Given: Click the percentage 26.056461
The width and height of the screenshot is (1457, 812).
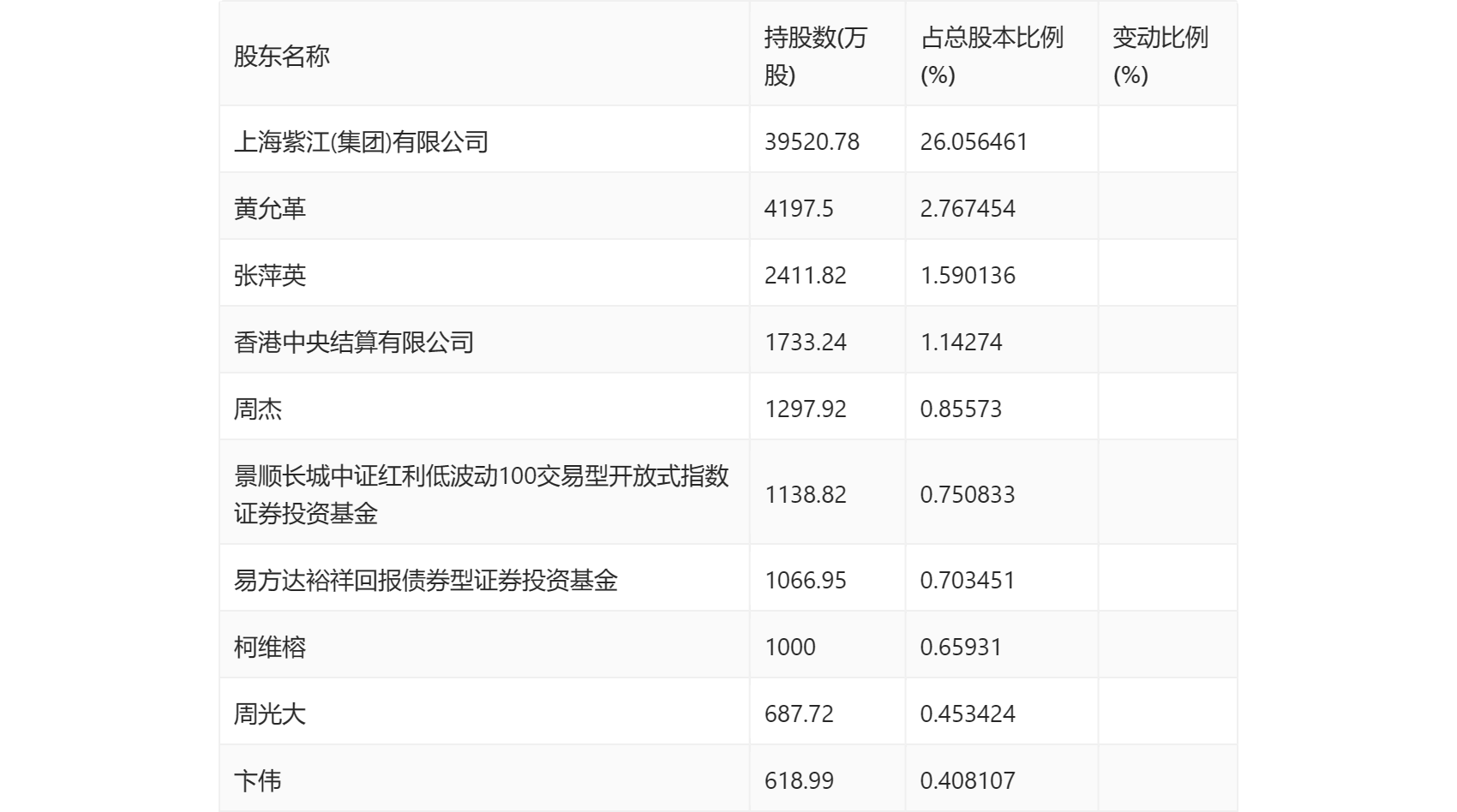Looking at the screenshot, I should pos(974,141).
